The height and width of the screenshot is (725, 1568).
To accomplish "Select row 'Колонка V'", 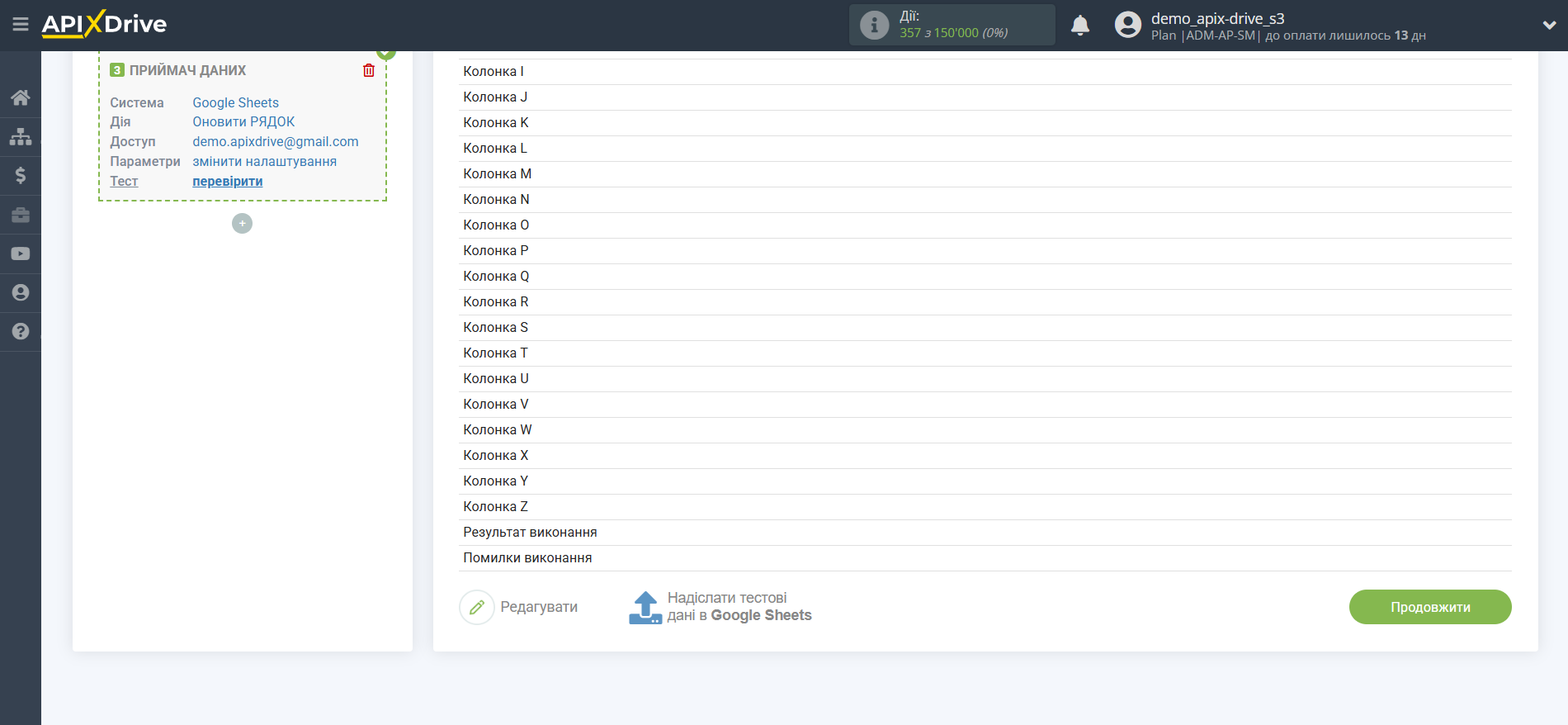I will tap(985, 405).
